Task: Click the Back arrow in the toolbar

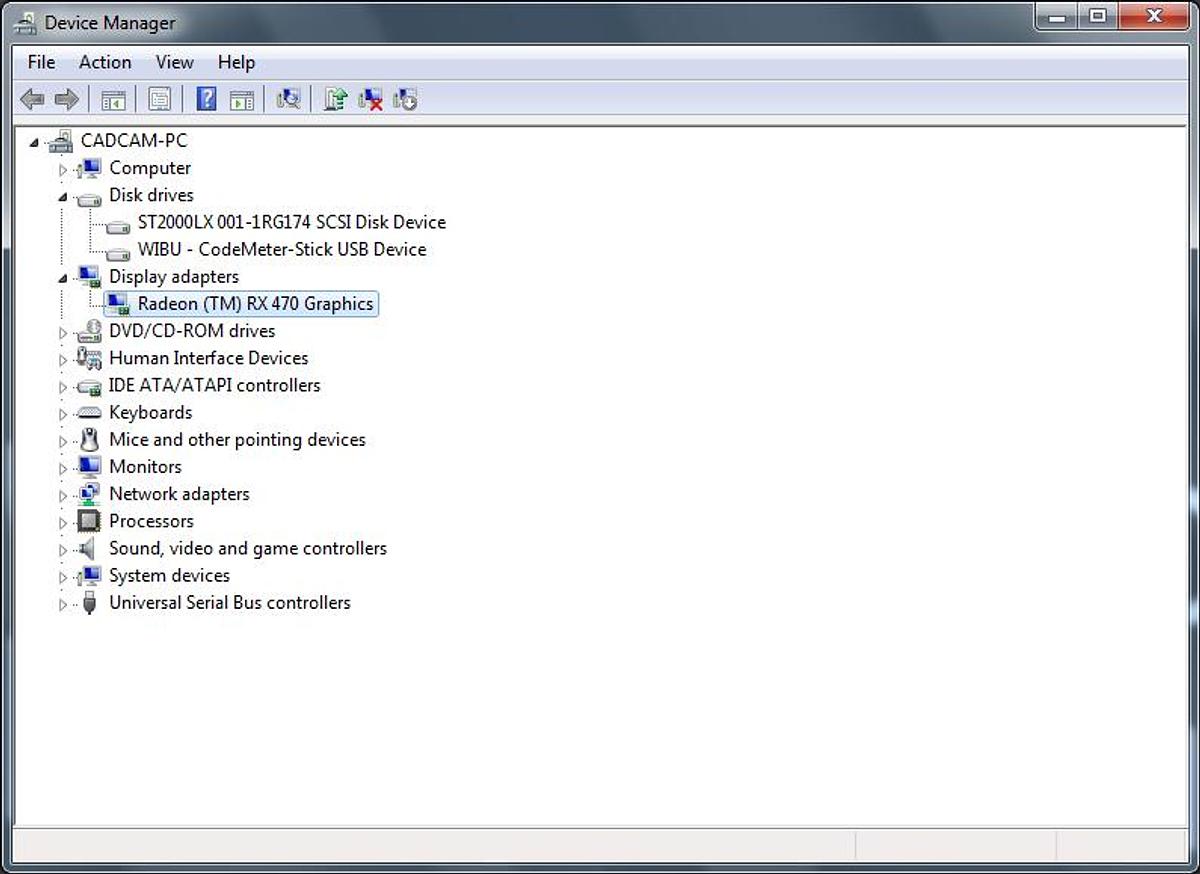Action: point(32,99)
